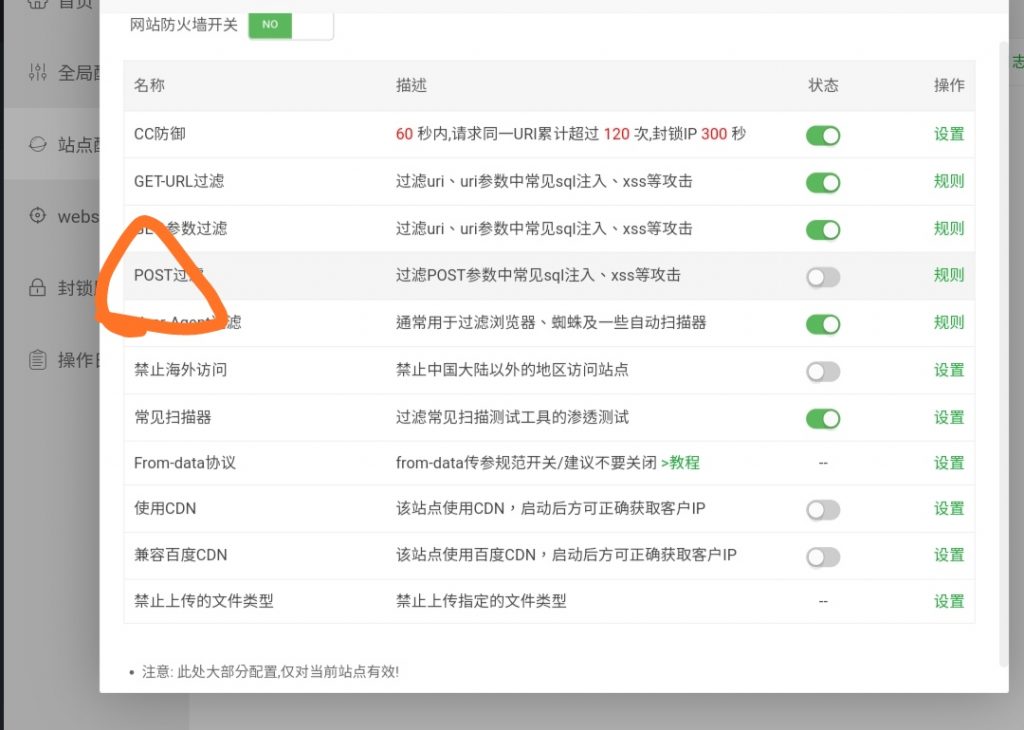1024x730 pixels.
Task: Click the dialog's vertical scrollbar
Action: pyautogui.click(x=1003, y=350)
